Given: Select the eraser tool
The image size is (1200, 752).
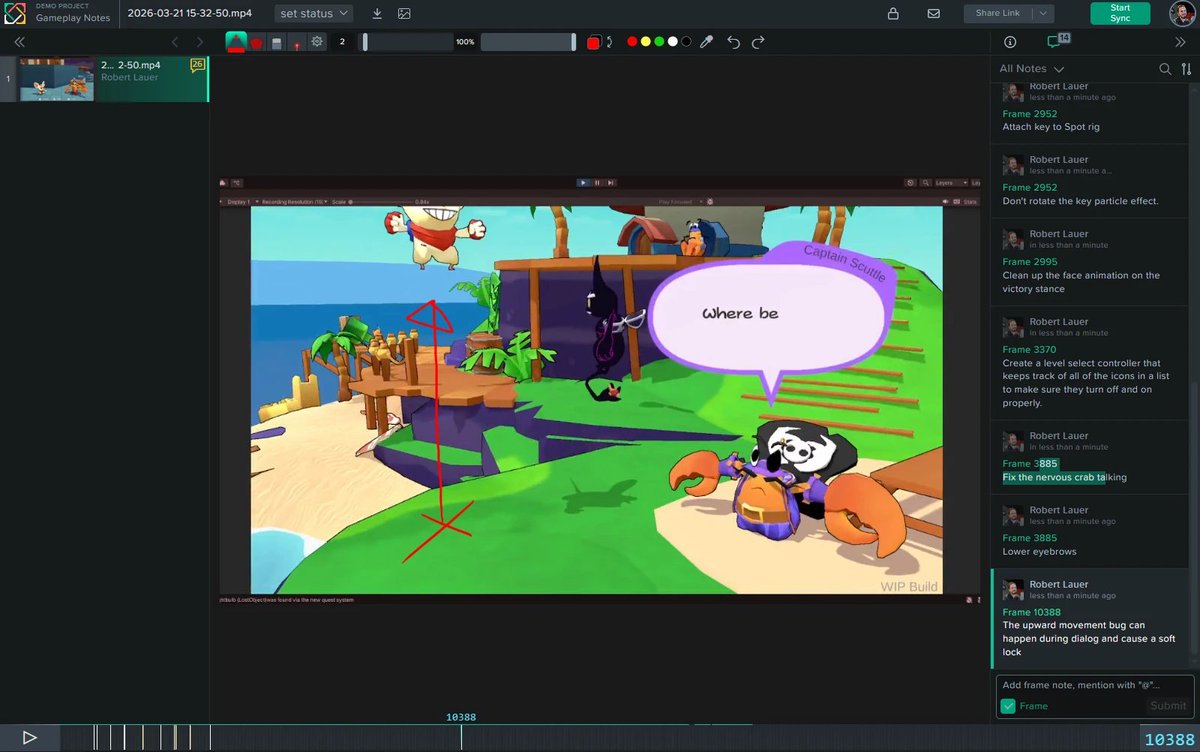Looking at the screenshot, I should pos(277,42).
